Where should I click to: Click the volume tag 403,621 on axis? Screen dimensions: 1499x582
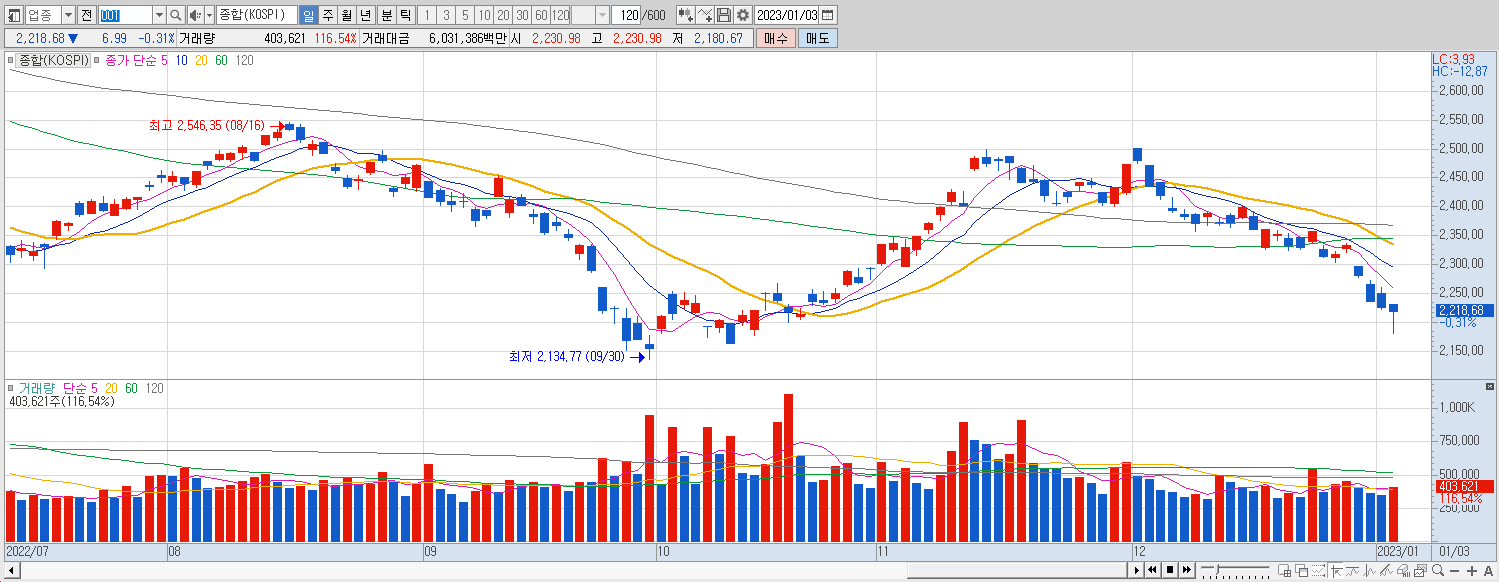(1463, 485)
